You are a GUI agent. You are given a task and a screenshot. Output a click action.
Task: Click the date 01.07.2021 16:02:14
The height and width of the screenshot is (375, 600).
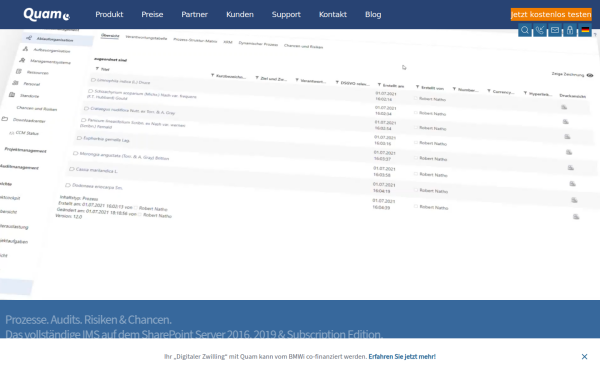click(x=386, y=96)
